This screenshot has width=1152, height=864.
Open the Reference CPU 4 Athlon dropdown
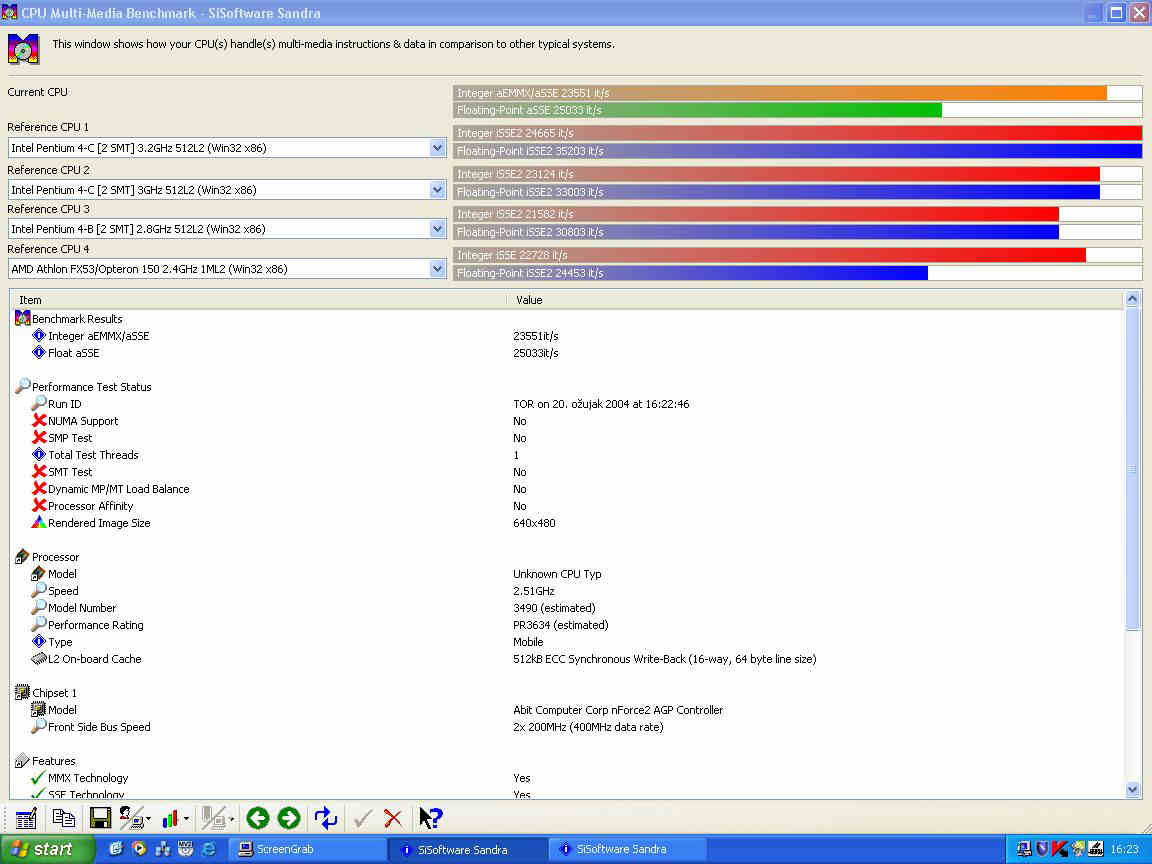tap(437, 269)
